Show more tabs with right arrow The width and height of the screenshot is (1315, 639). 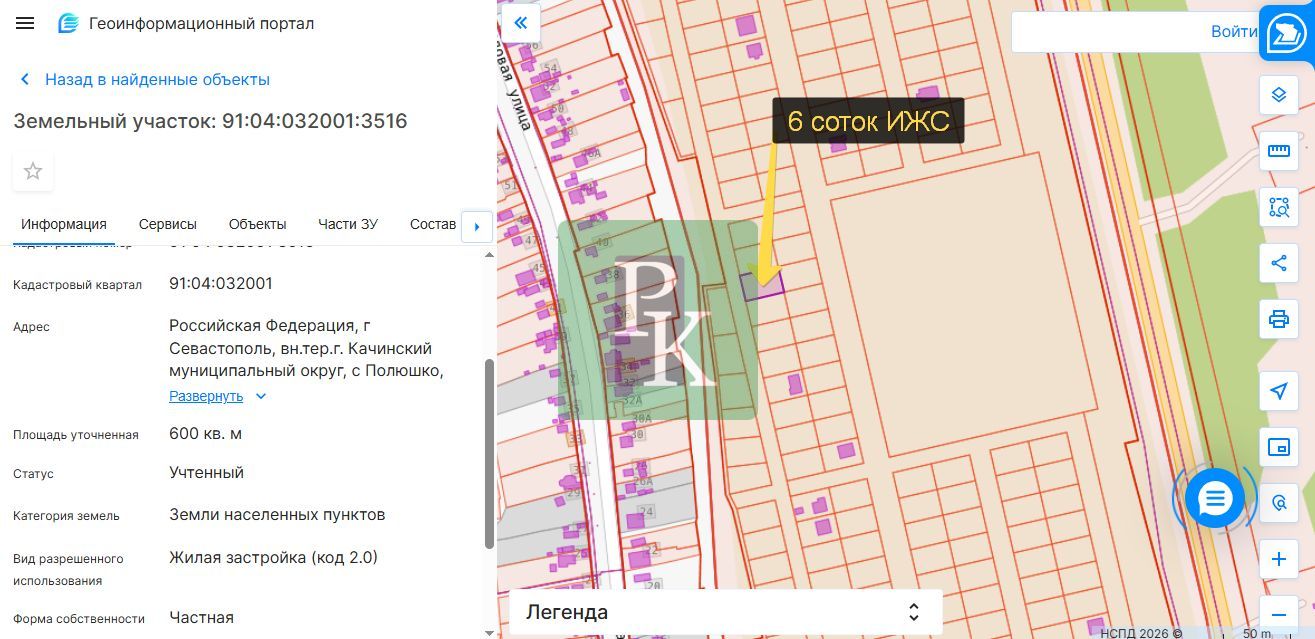476,227
